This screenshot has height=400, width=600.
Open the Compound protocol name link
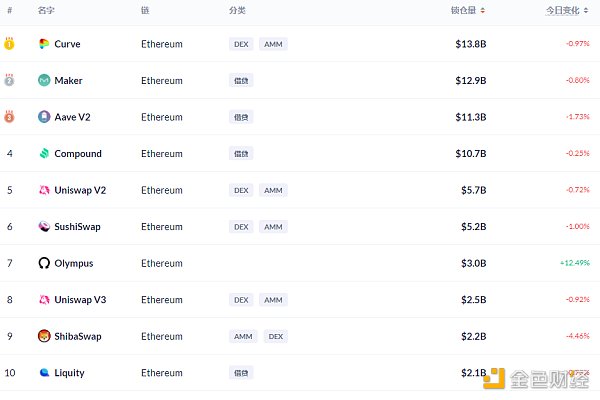[x=78, y=154]
